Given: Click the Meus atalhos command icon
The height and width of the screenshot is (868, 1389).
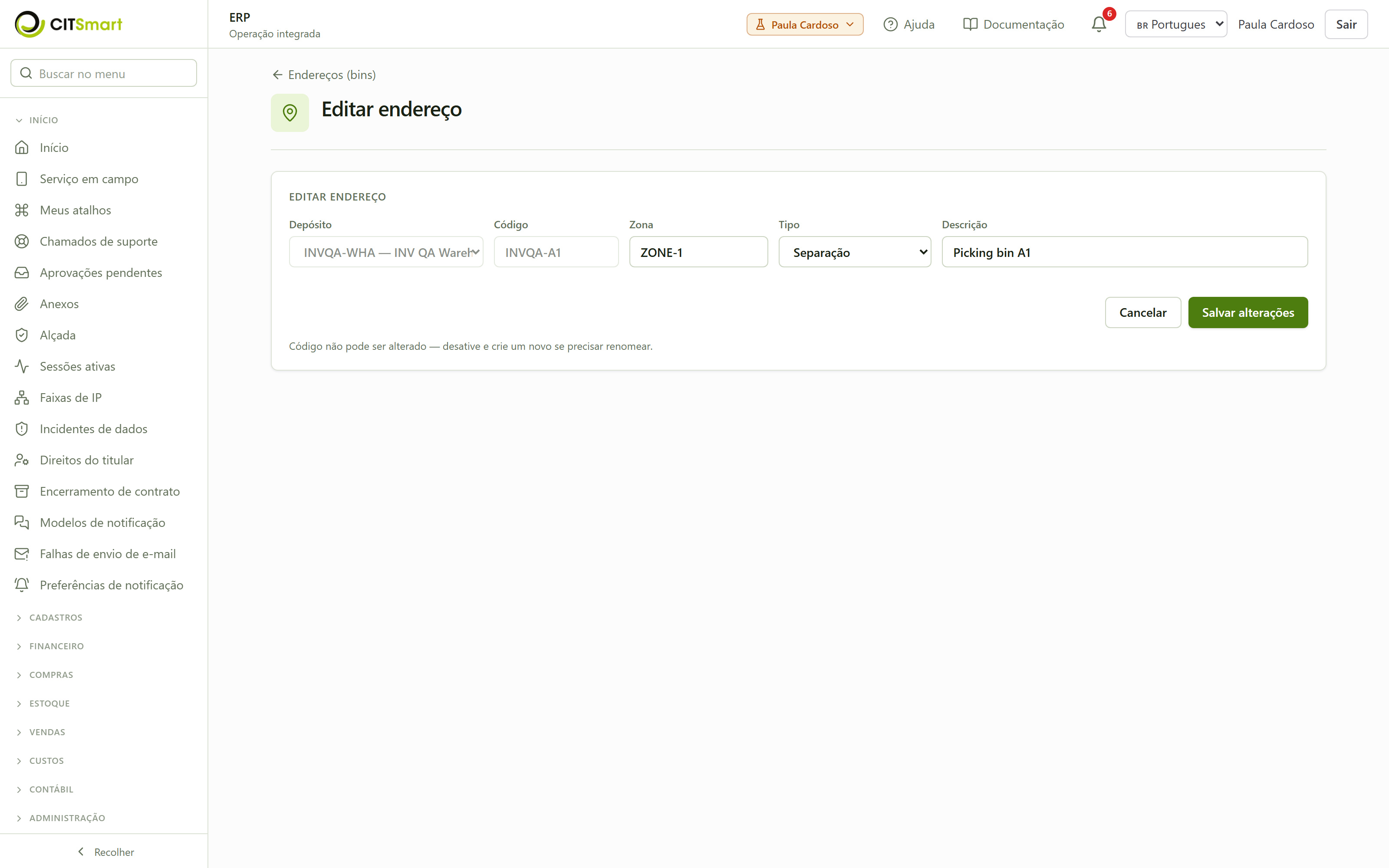Looking at the screenshot, I should click(x=22, y=210).
